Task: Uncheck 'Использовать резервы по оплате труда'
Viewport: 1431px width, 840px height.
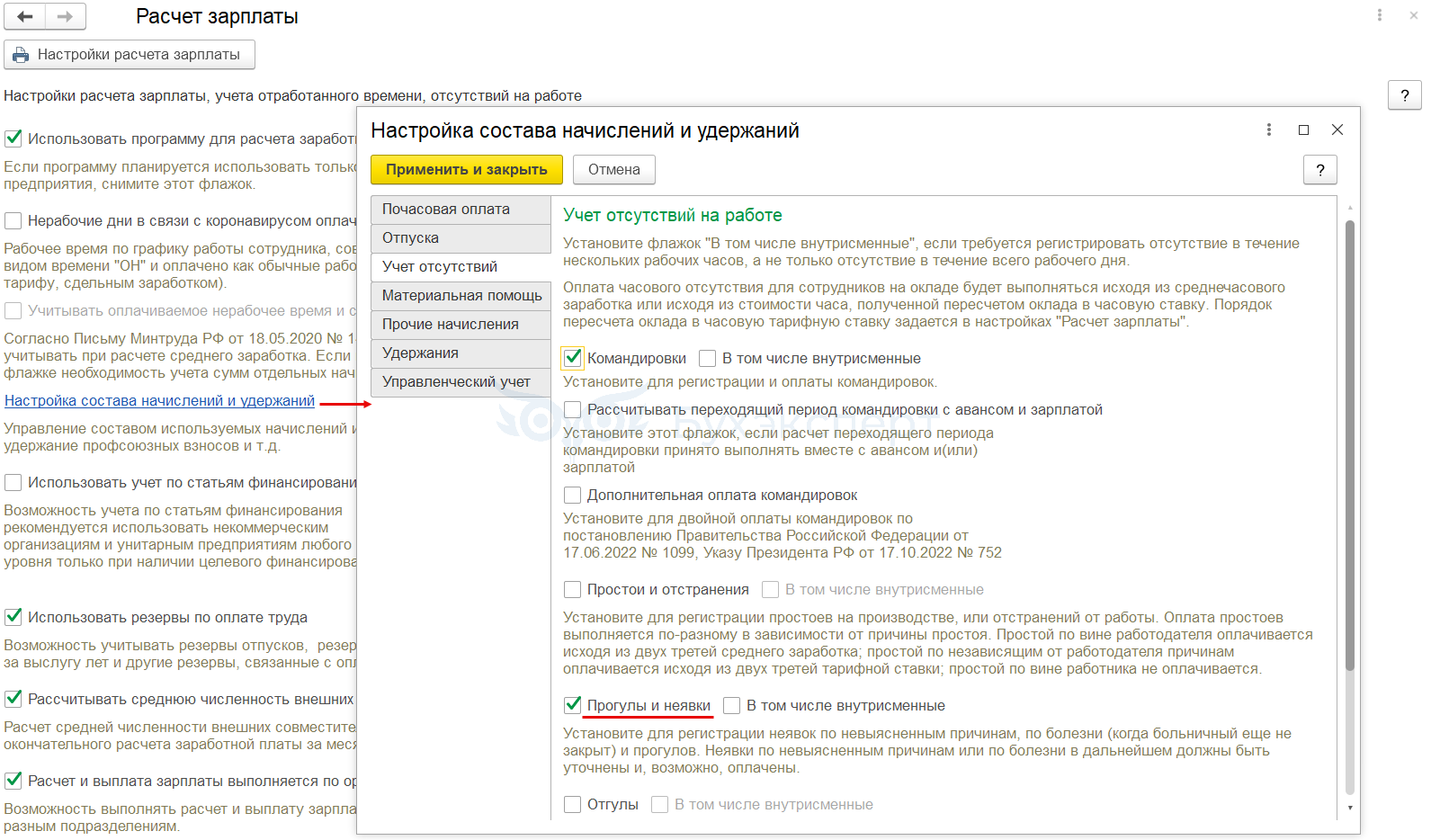Action: point(13,617)
